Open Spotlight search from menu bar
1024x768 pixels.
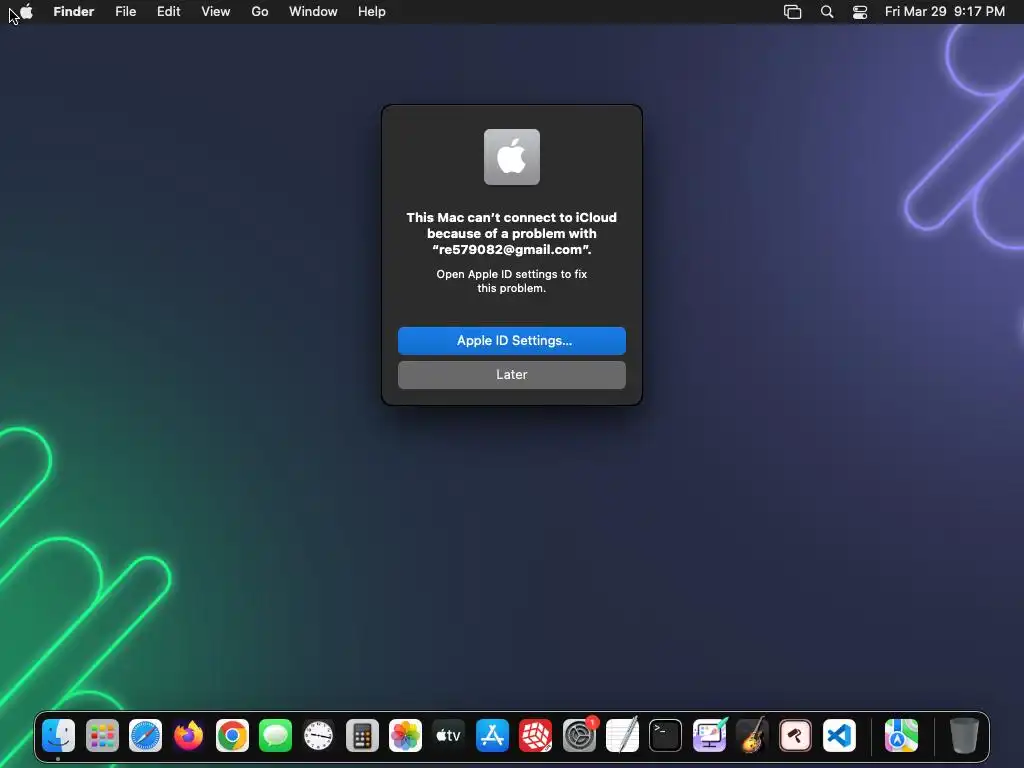(827, 12)
